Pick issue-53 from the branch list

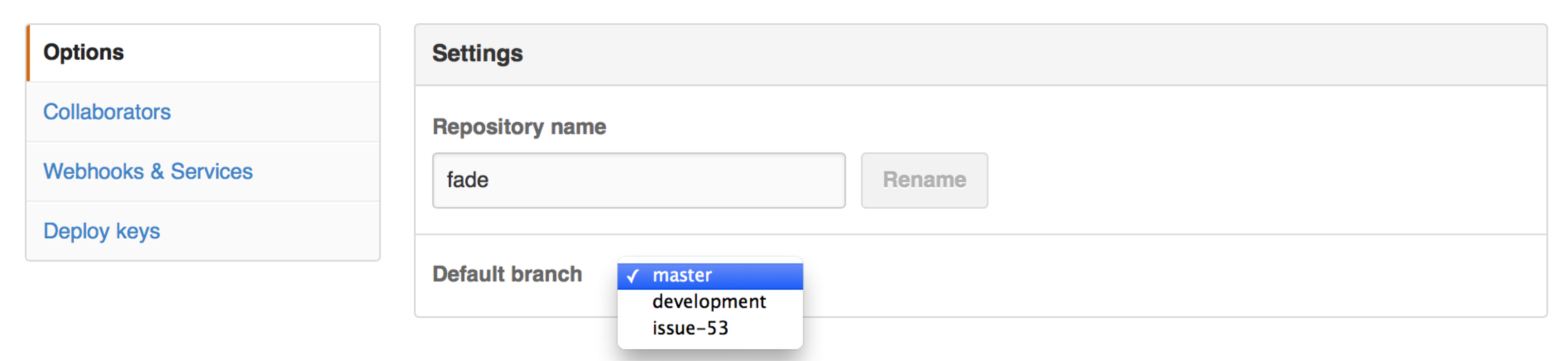[x=690, y=328]
